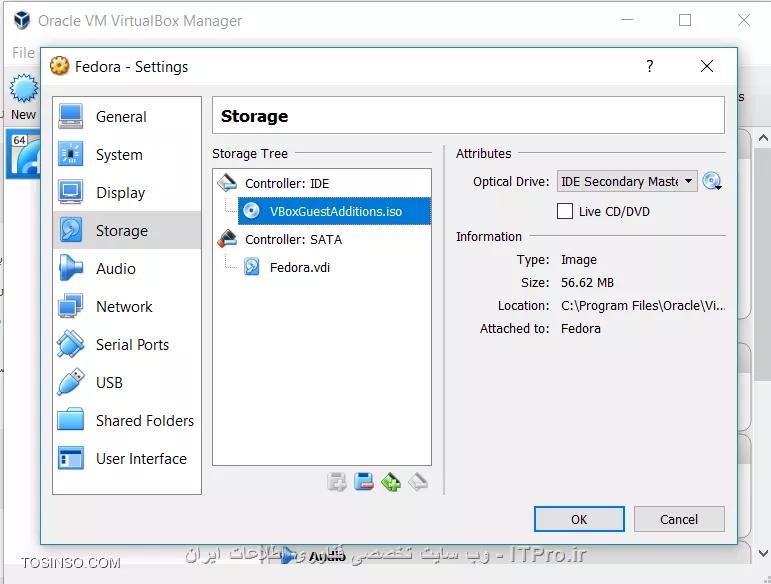Click the Fedora Settings gear icon
The width and height of the screenshot is (771, 584).
click(59, 66)
